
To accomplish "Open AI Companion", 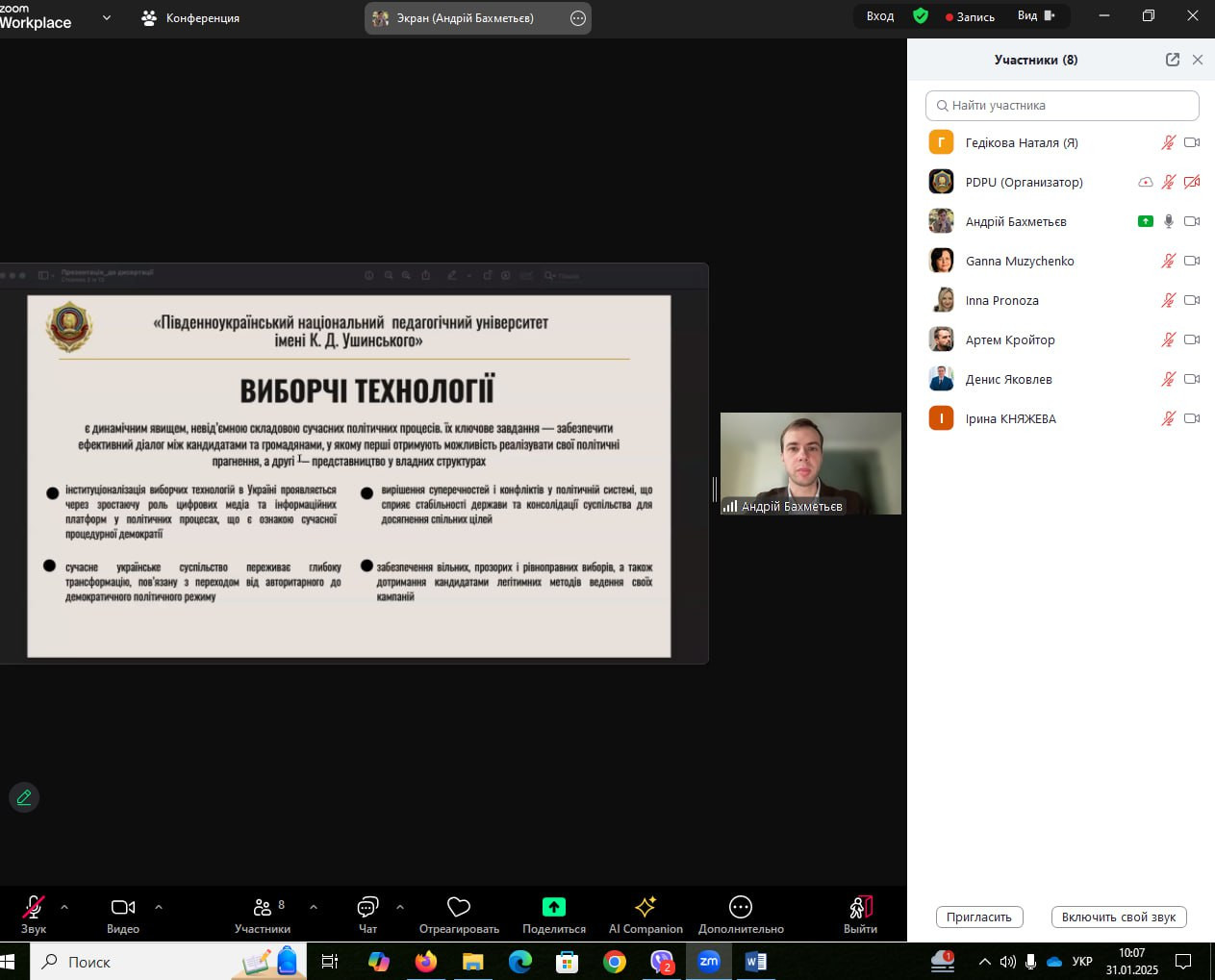I will (645, 914).
